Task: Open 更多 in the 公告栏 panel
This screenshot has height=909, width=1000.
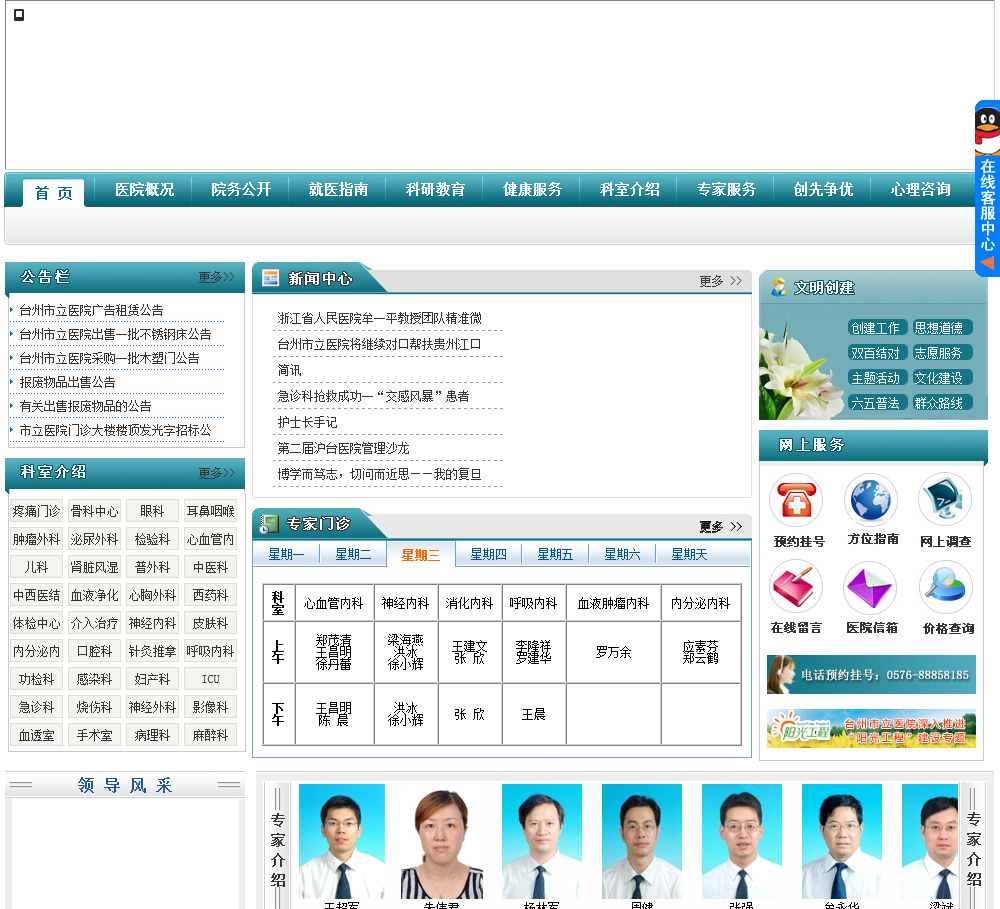Action: (216, 277)
